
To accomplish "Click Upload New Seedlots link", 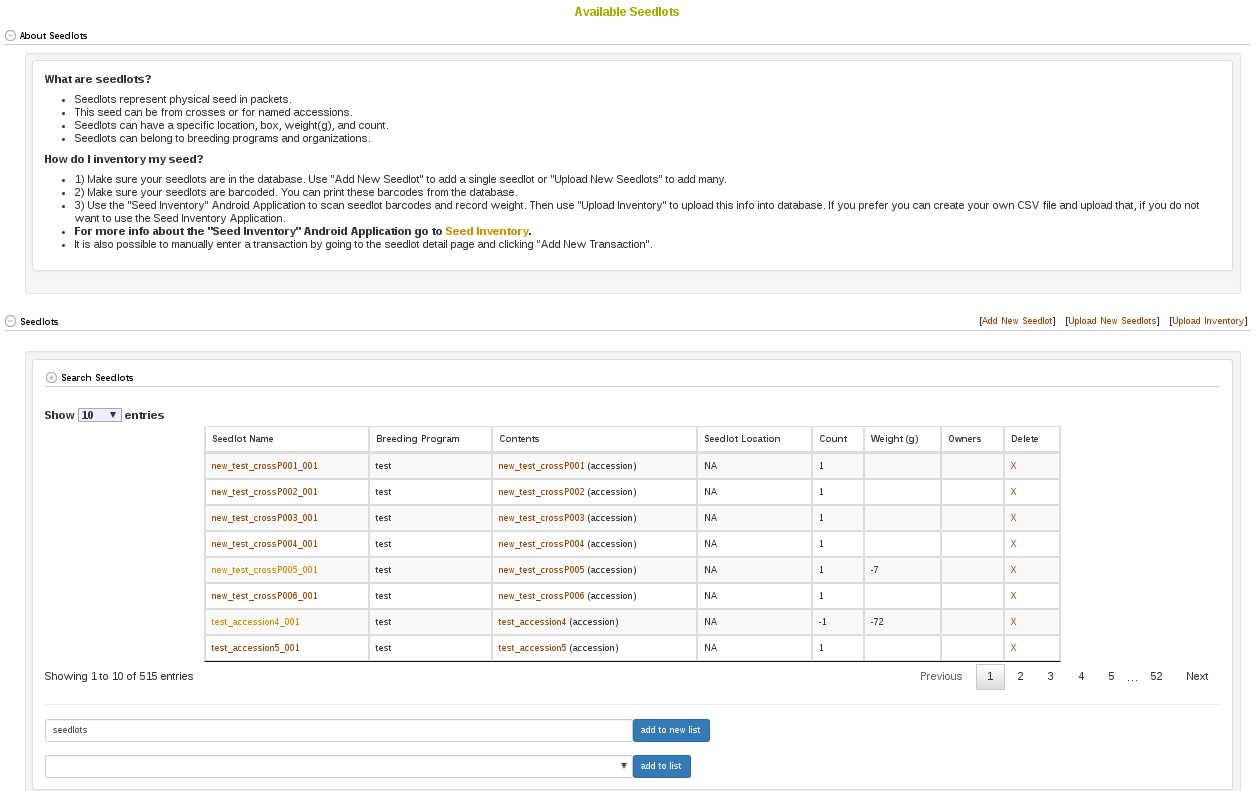I will tap(1112, 321).
